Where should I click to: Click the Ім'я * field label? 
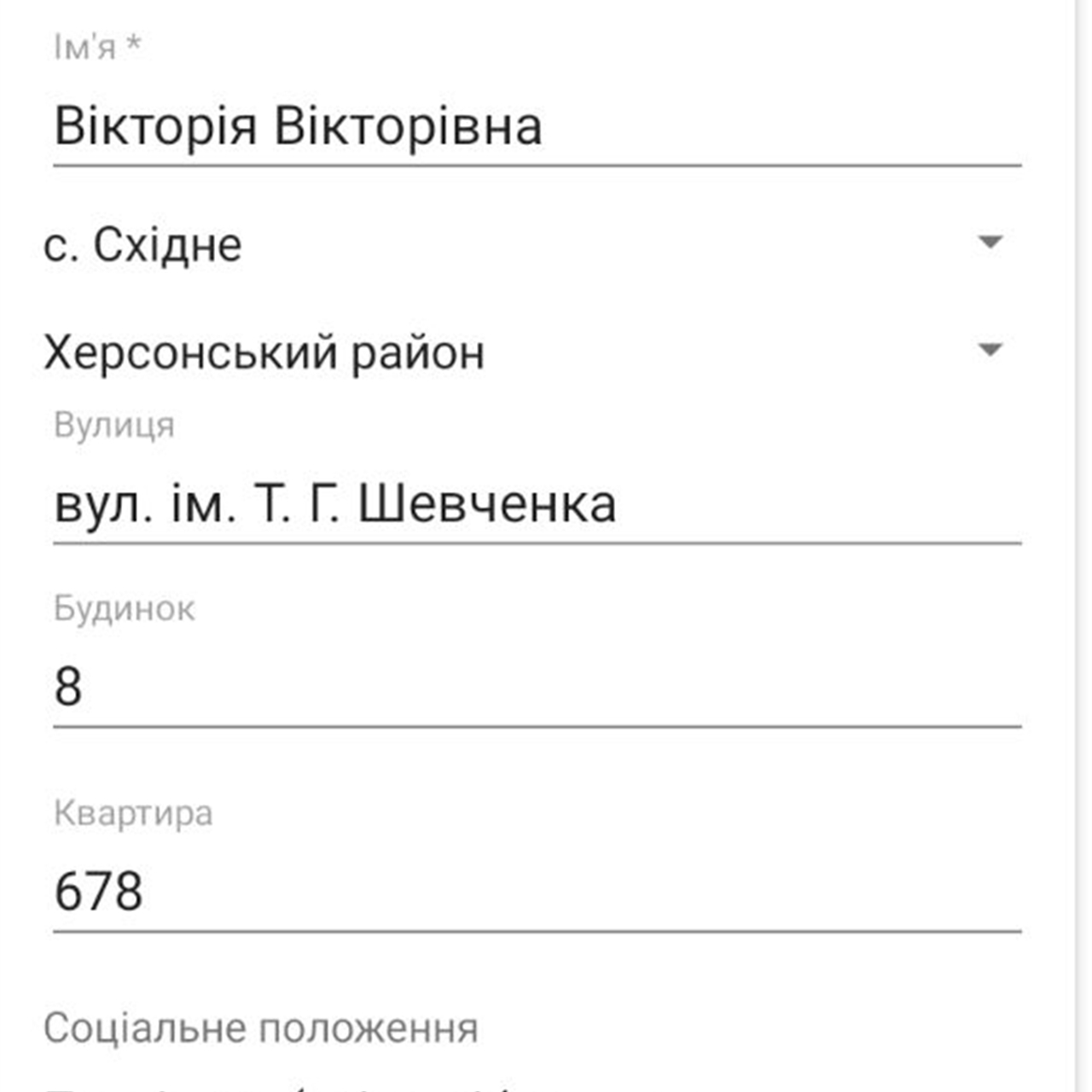(85, 47)
